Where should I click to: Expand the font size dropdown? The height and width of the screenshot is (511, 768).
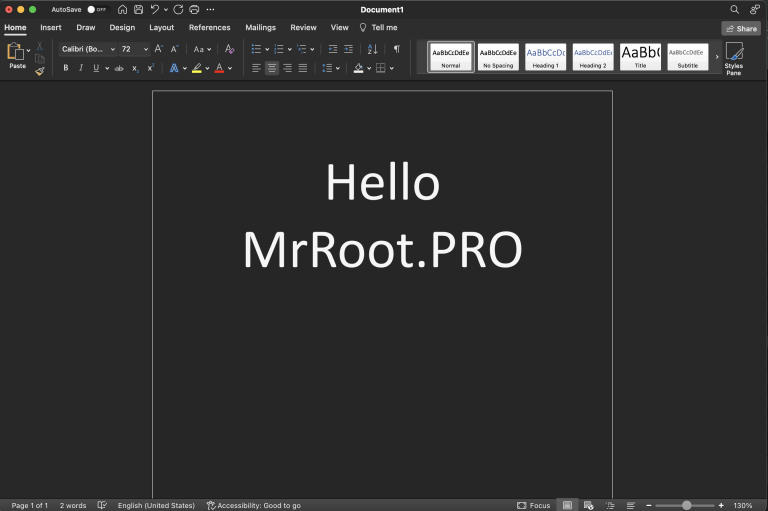[x=141, y=49]
